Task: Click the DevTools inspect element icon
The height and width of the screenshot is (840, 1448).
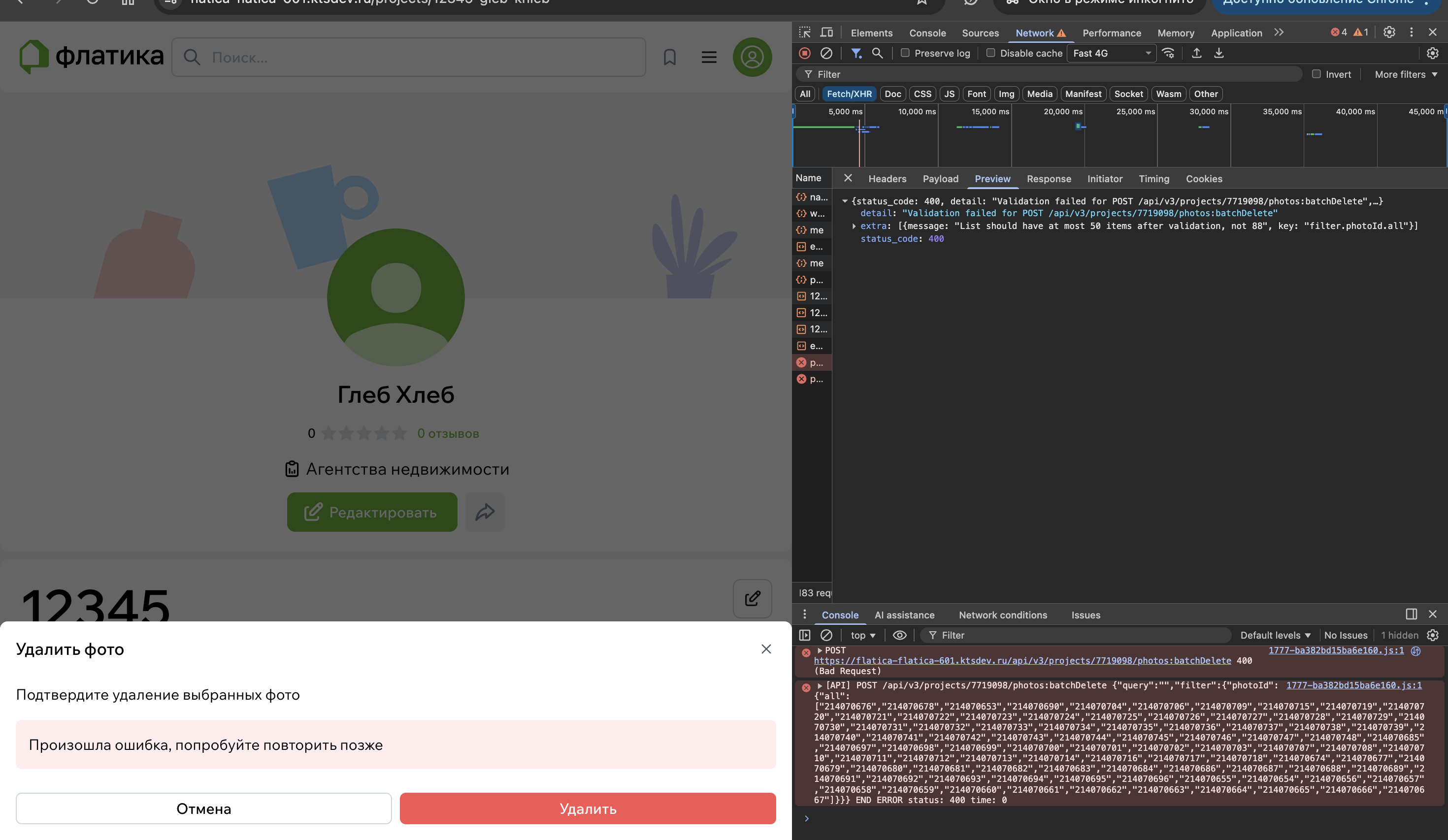Action: tap(804, 32)
